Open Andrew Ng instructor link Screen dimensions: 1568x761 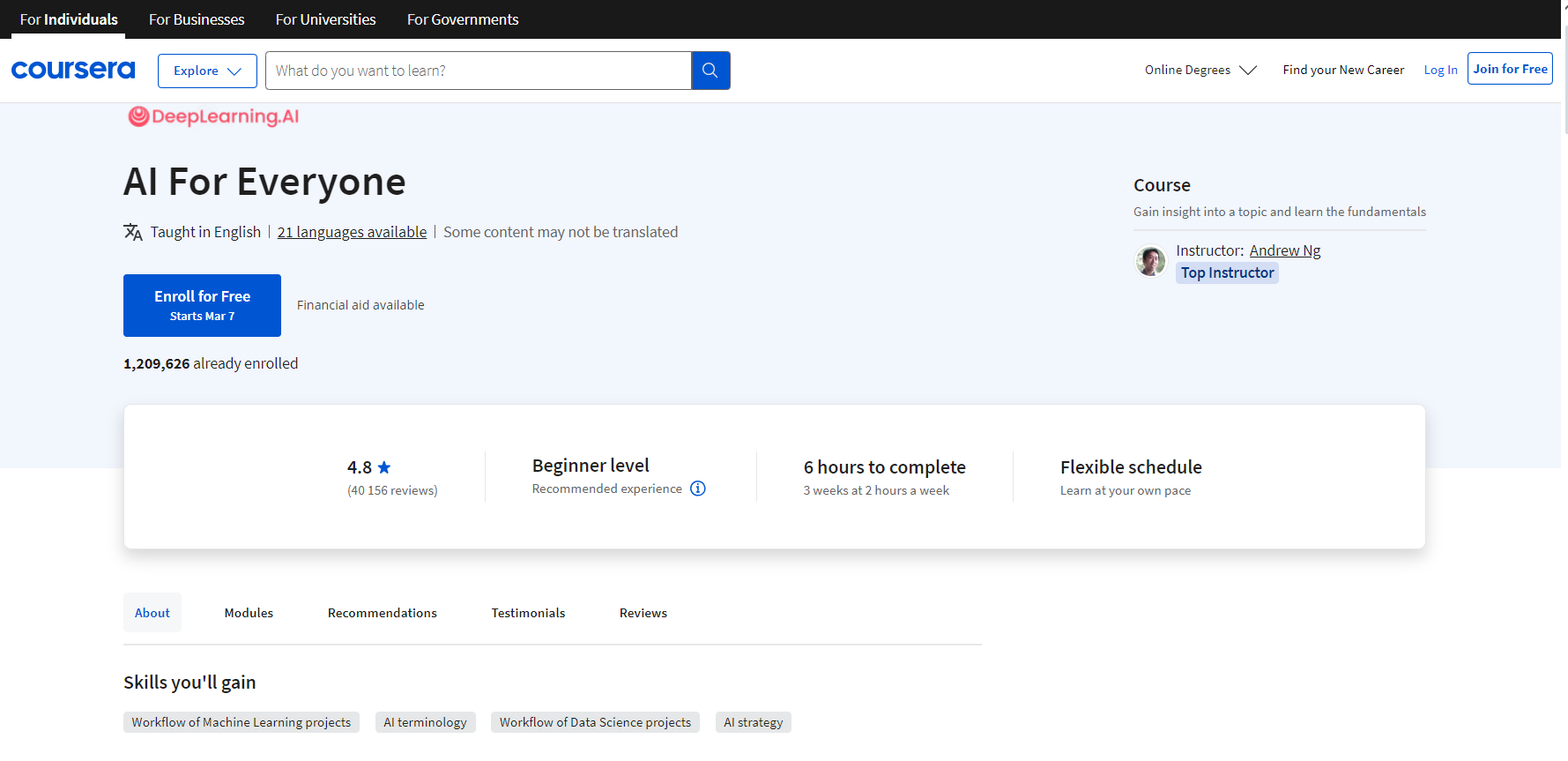pyautogui.click(x=1285, y=250)
